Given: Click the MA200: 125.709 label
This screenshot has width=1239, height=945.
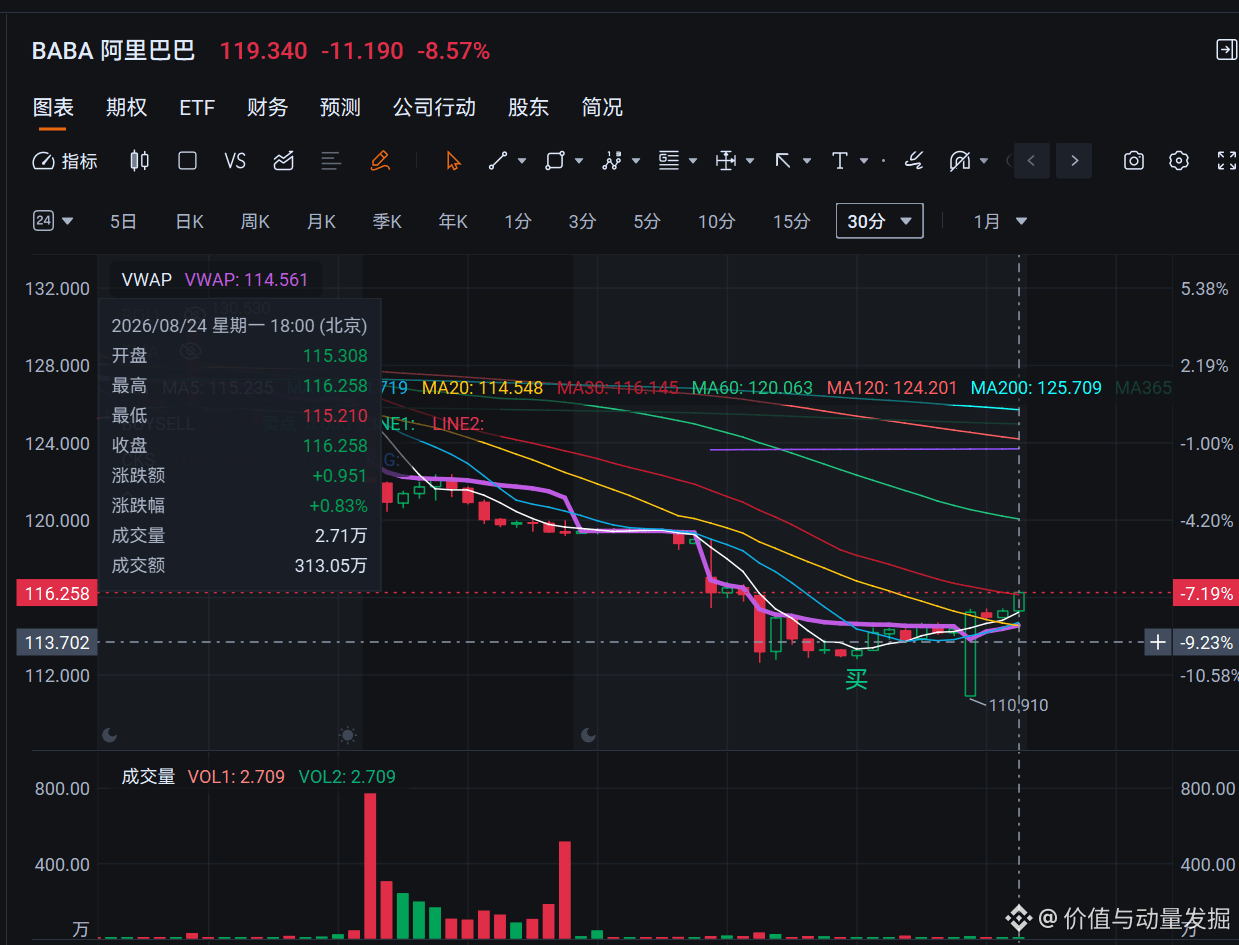Looking at the screenshot, I should 1037,387.
